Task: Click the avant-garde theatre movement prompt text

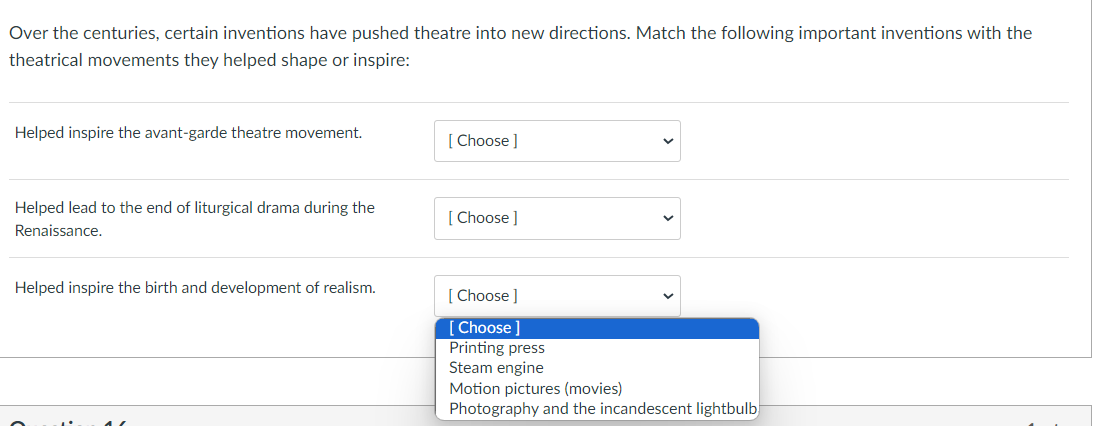Action: click(x=188, y=132)
